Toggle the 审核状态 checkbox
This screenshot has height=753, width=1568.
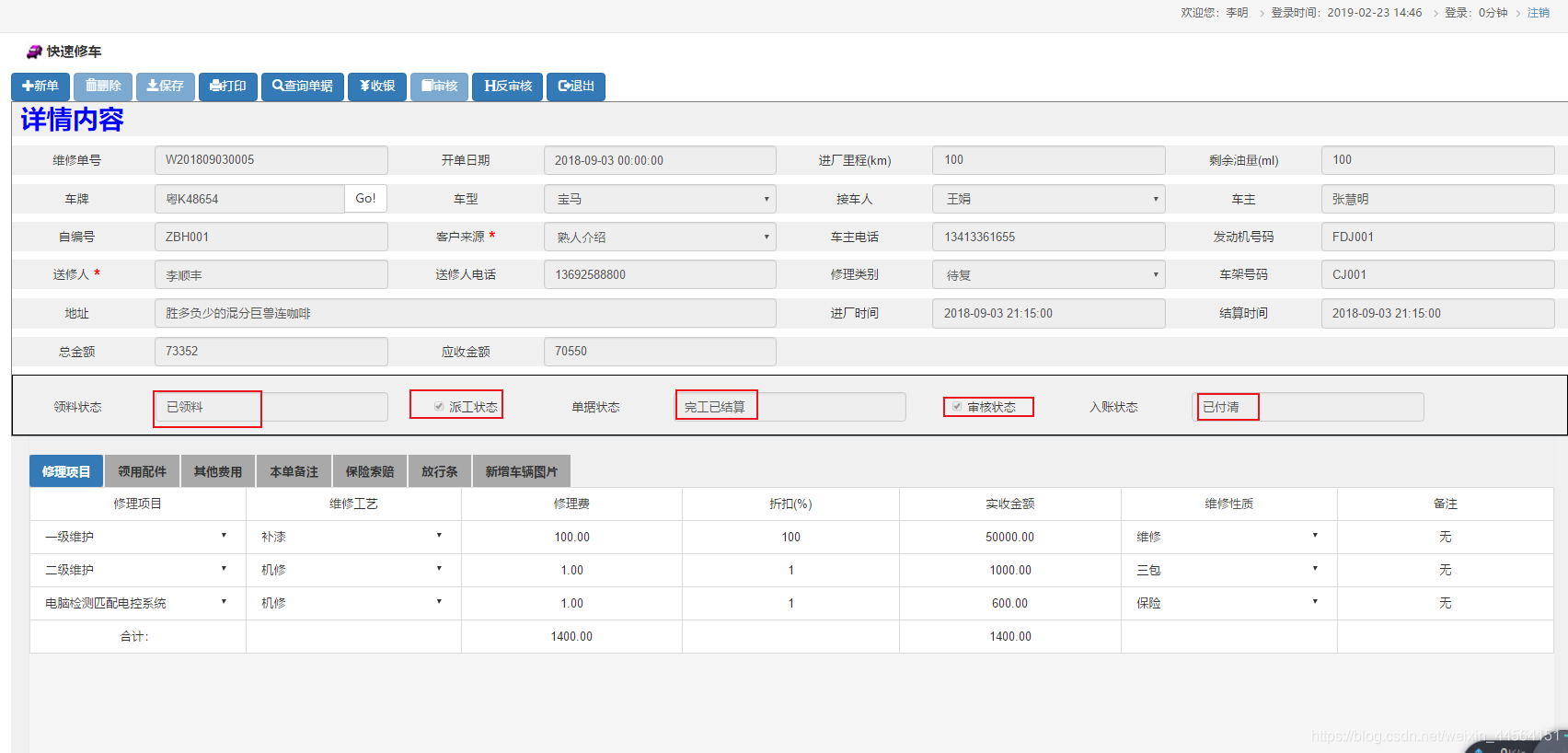point(957,406)
